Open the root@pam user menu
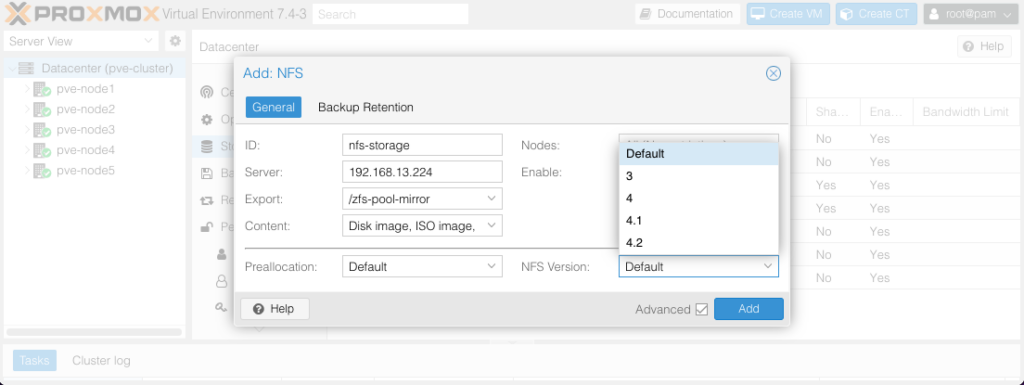The image size is (1024, 385). point(970,14)
